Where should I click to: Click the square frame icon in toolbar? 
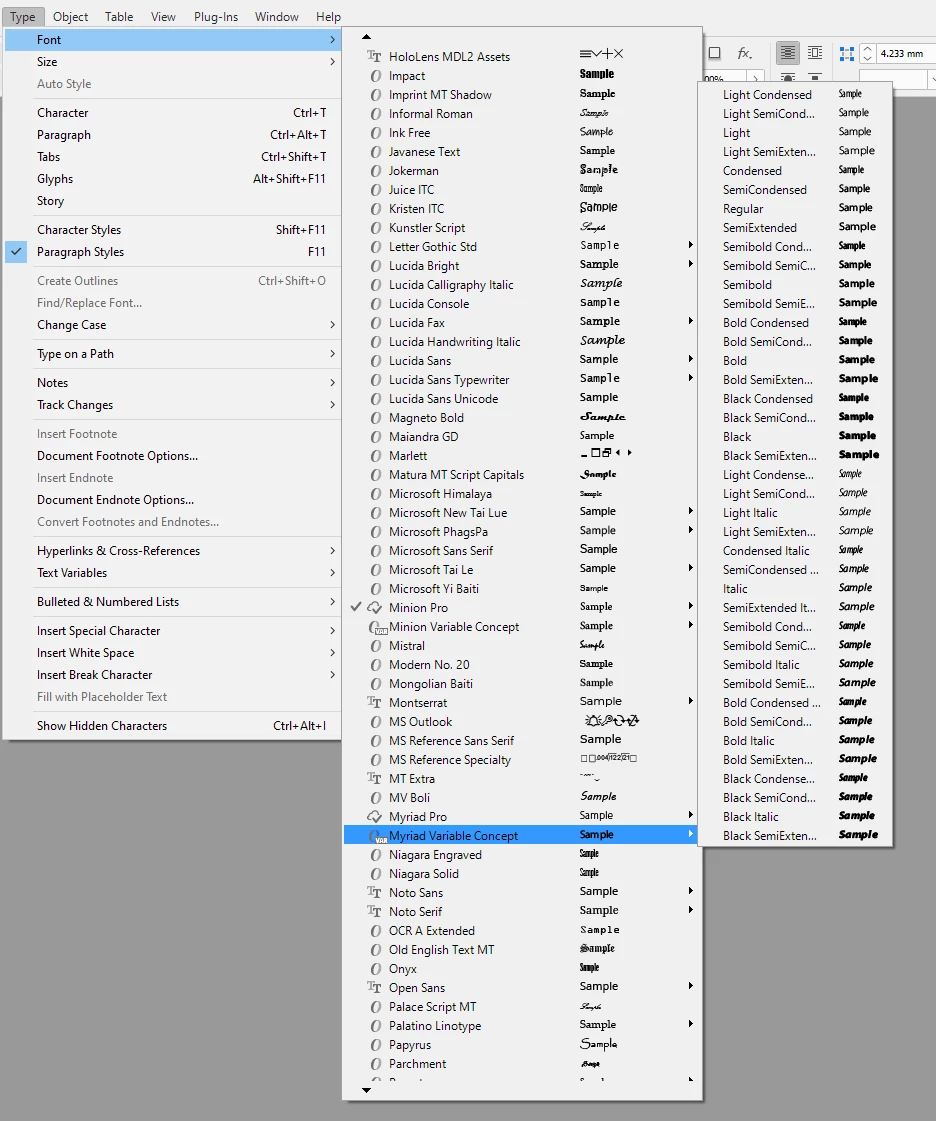tap(714, 53)
